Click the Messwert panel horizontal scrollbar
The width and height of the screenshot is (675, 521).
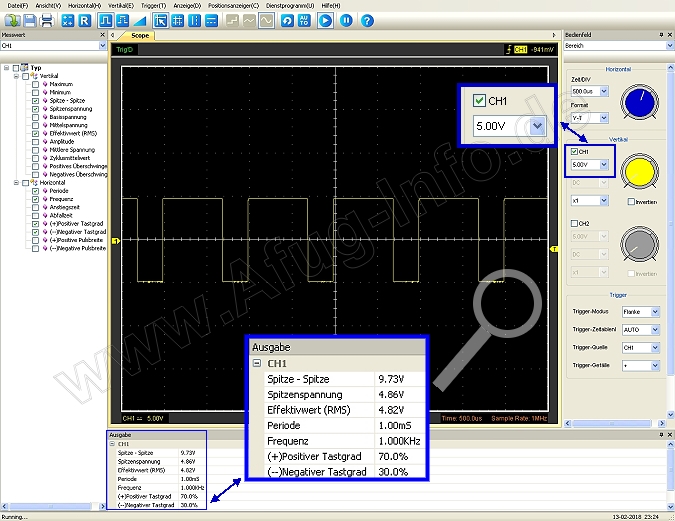pyautogui.click(x=53, y=506)
